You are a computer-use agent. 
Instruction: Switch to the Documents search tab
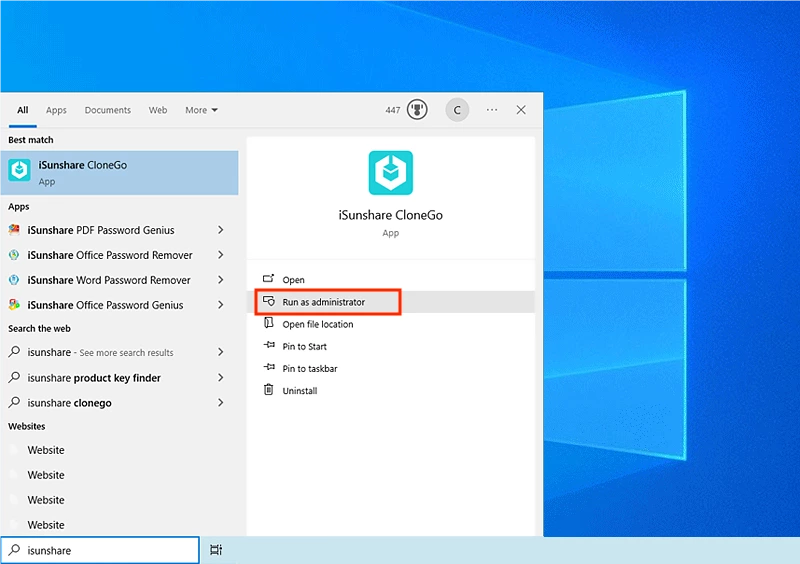click(x=108, y=110)
